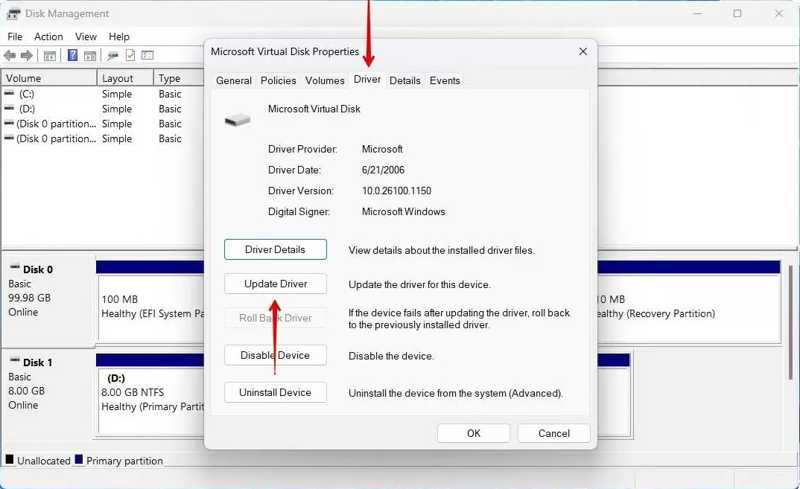800x489 pixels.
Task: Open the Events tab
Action: point(445,81)
